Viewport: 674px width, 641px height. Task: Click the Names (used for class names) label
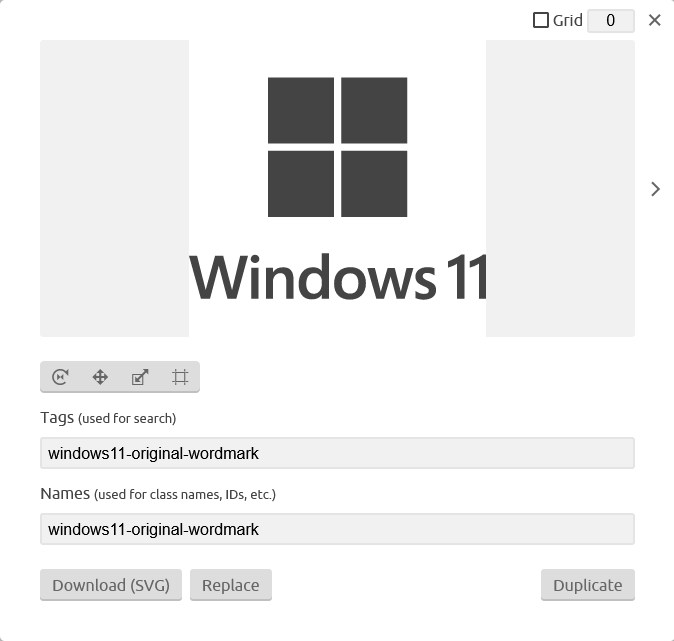[x=158, y=494]
